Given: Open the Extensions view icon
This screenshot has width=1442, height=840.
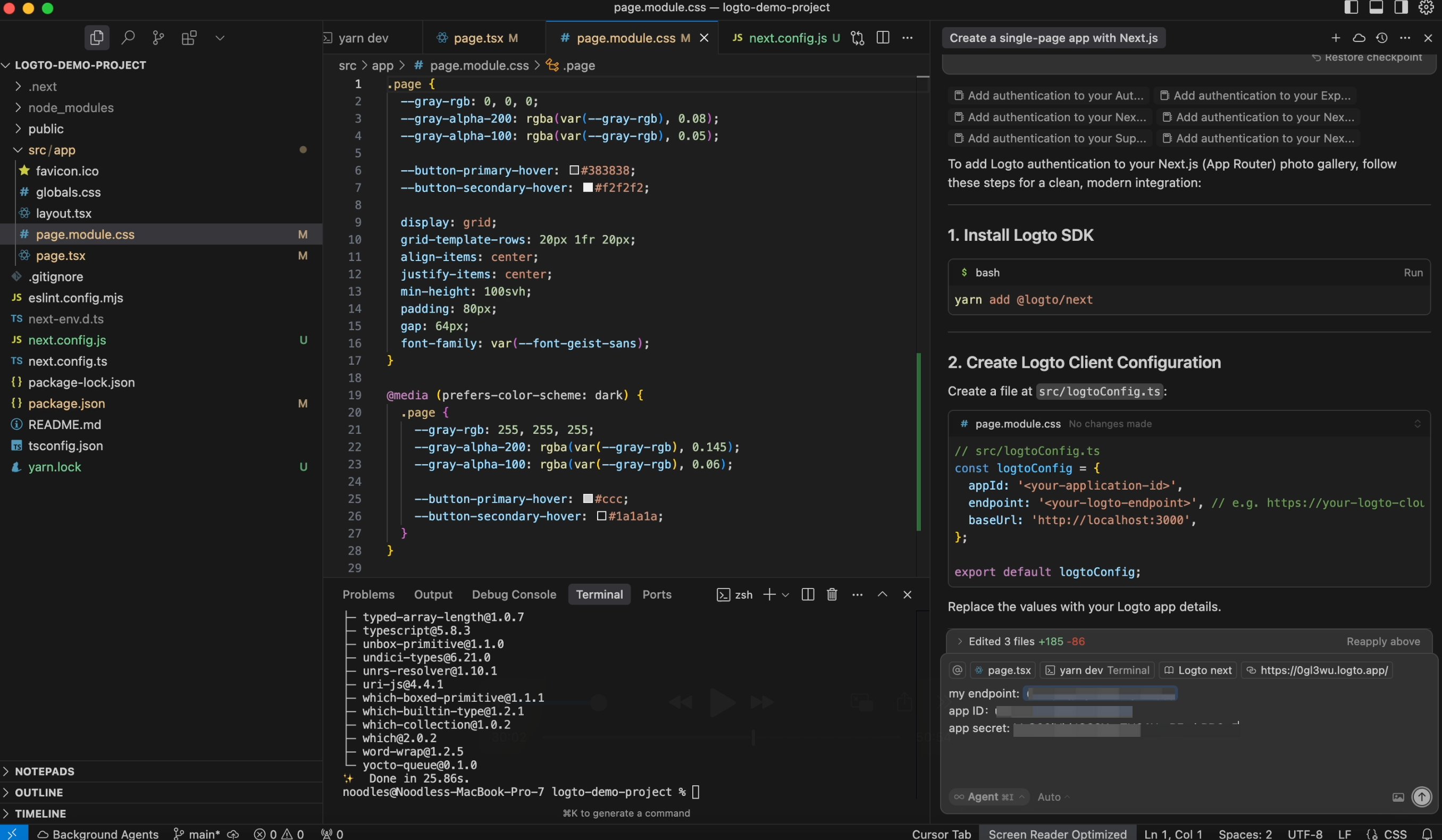Looking at the screenshot, I should click(189, 38).
